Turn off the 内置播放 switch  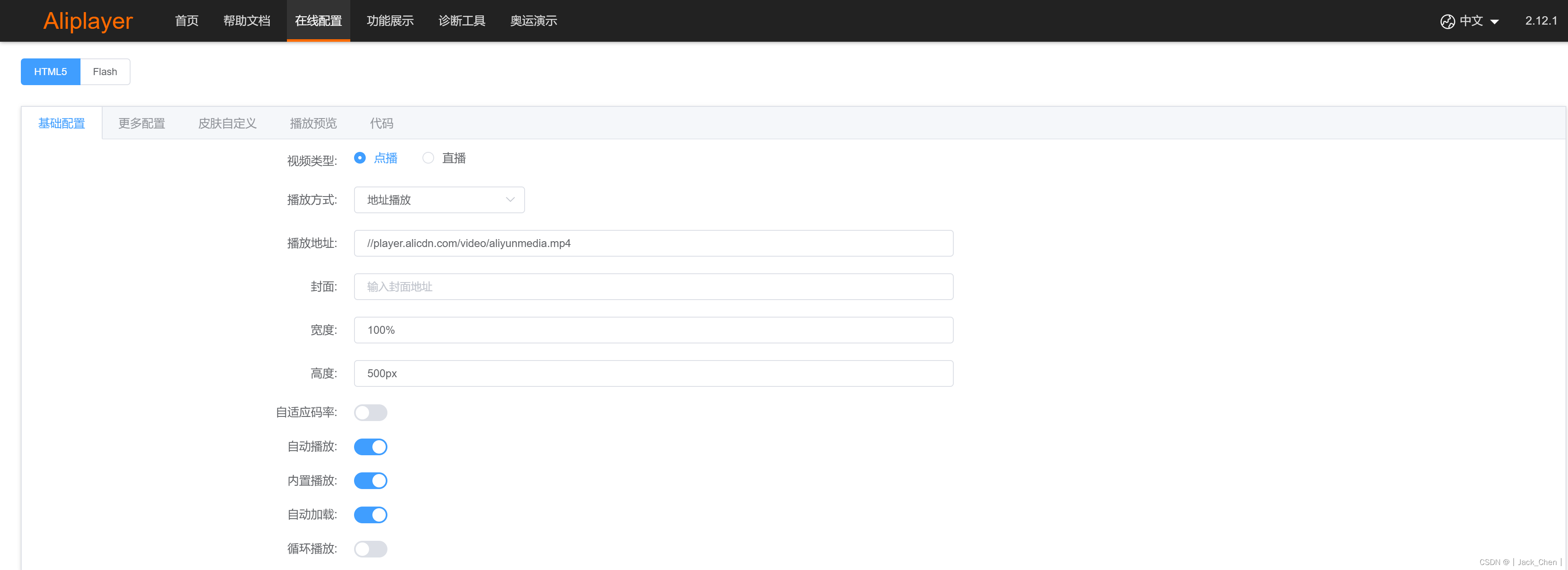point(371,481)
